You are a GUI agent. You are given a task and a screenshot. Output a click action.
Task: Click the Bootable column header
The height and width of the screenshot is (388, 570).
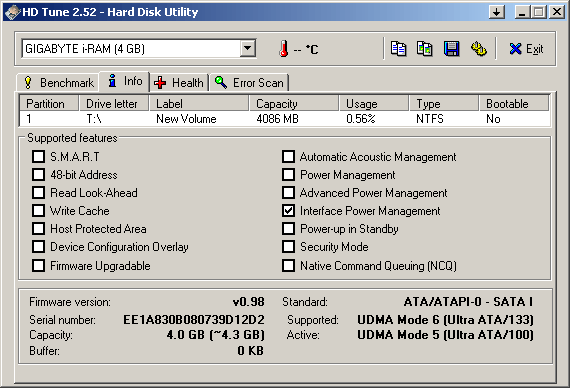coord(514,104)
